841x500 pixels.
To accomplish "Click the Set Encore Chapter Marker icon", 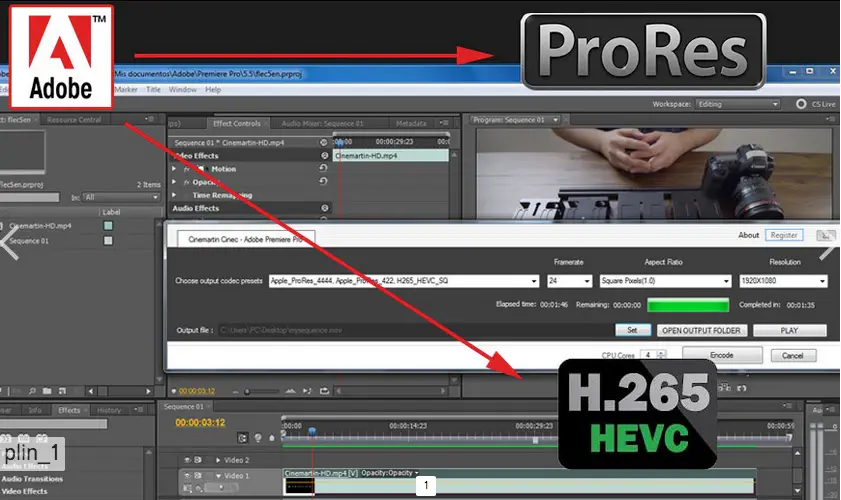I will click(257, 438).
